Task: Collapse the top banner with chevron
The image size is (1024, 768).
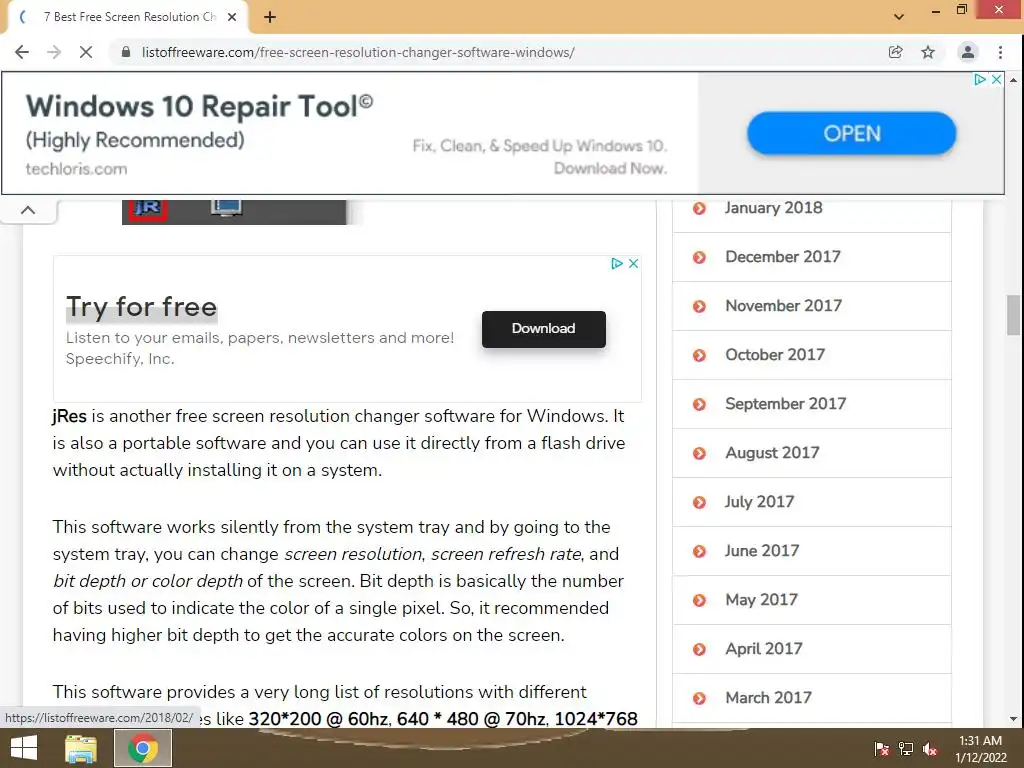Action: [28, 210]
